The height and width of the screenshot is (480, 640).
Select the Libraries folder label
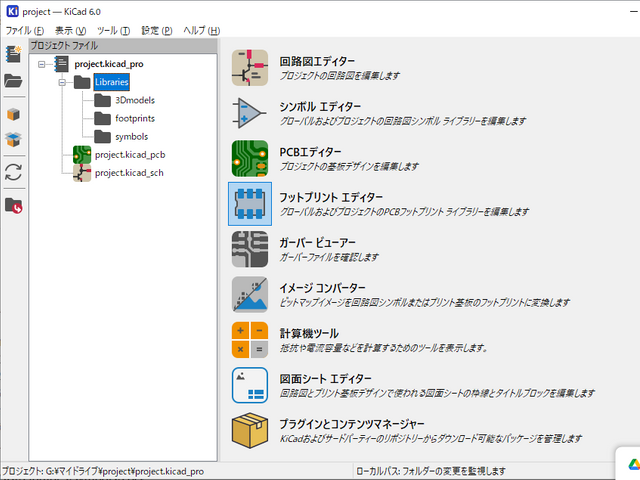click(111, 82)
